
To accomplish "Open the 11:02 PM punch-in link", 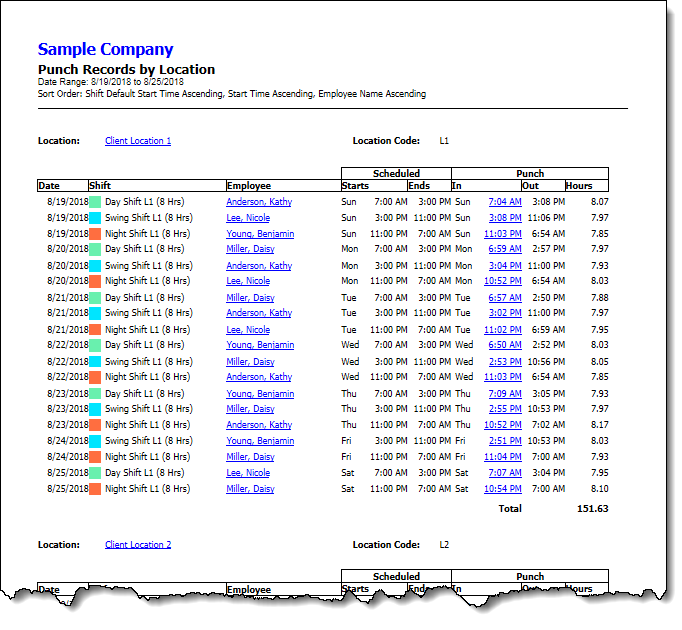I will click(503, 329).
